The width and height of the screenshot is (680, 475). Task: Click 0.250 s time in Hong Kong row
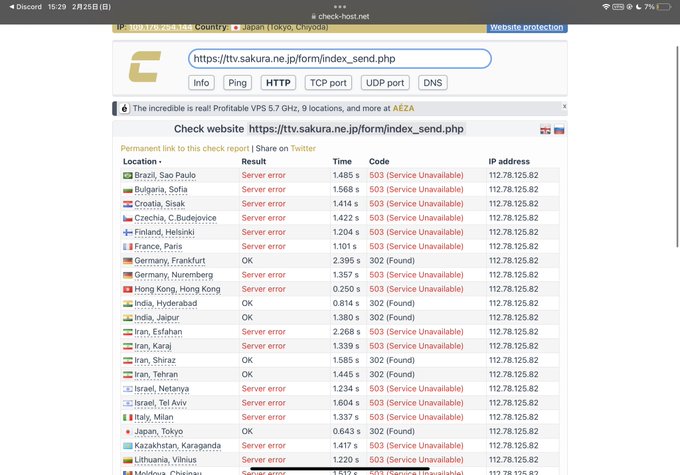[346, 289]
